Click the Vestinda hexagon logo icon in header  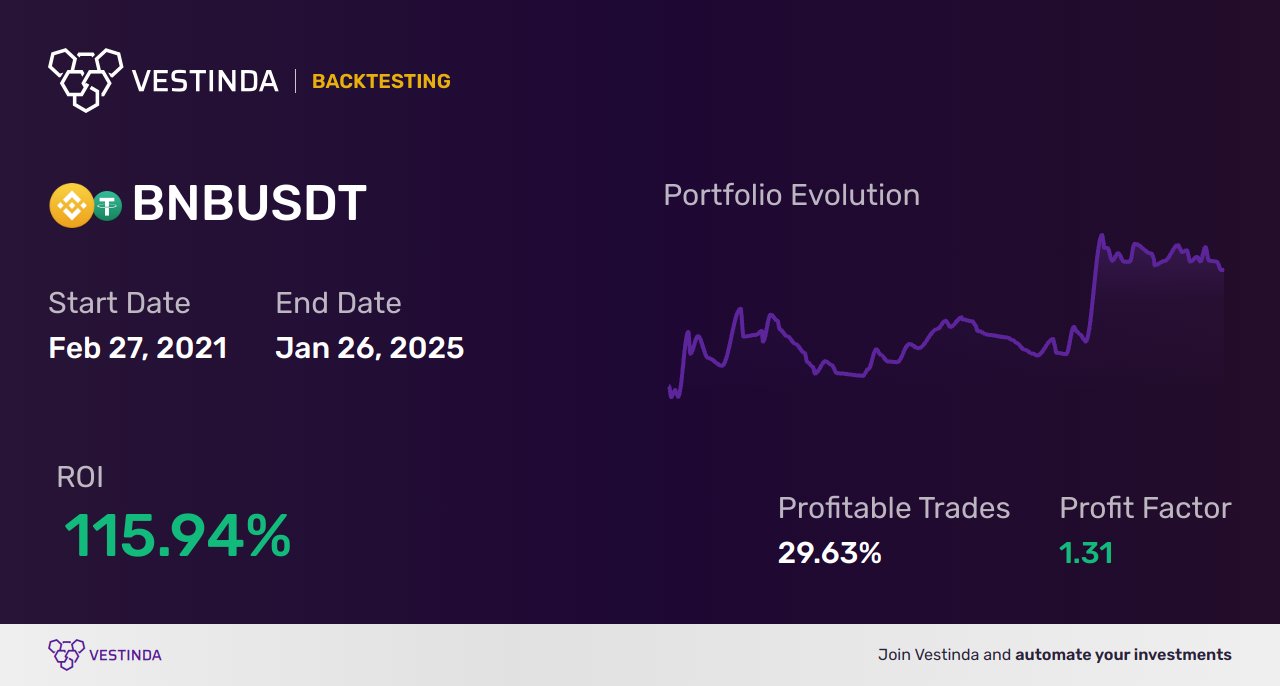(x=85, y=79)
